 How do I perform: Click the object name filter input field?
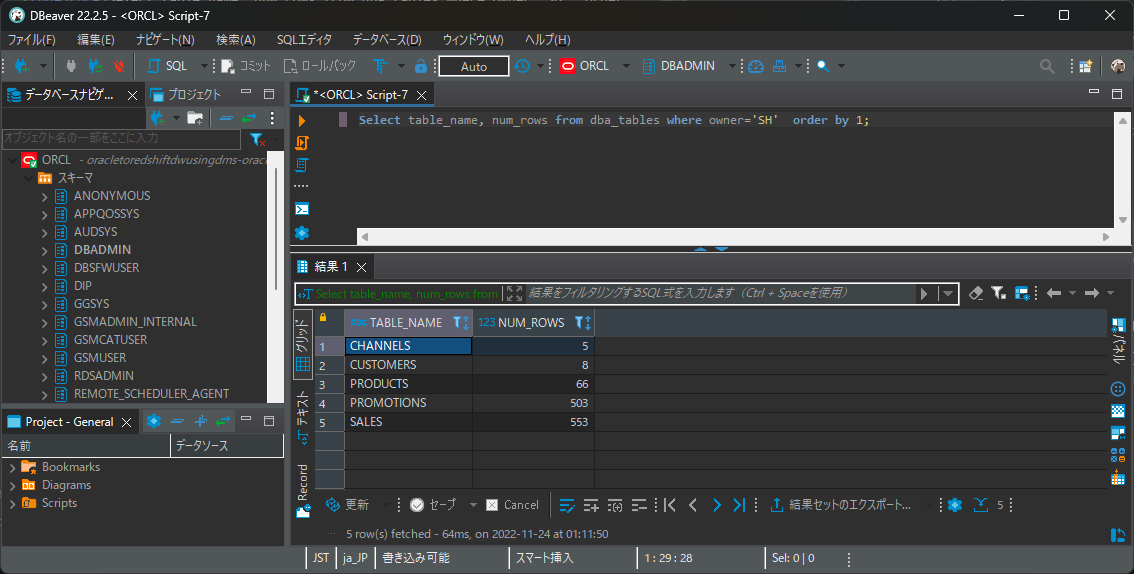click(122, 137)
